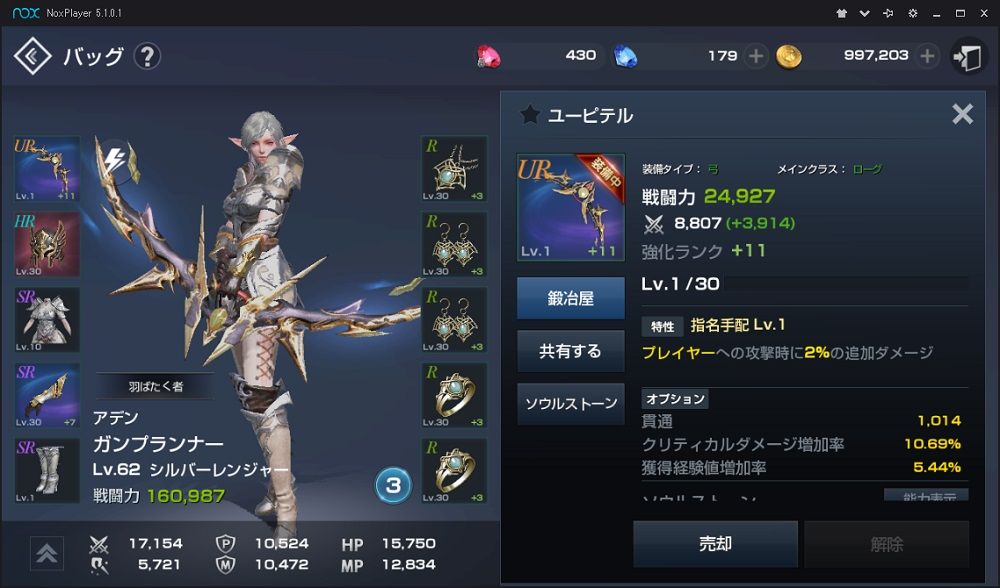
Task: Select the R necklace accessory slot
Action: click(454, 169)
